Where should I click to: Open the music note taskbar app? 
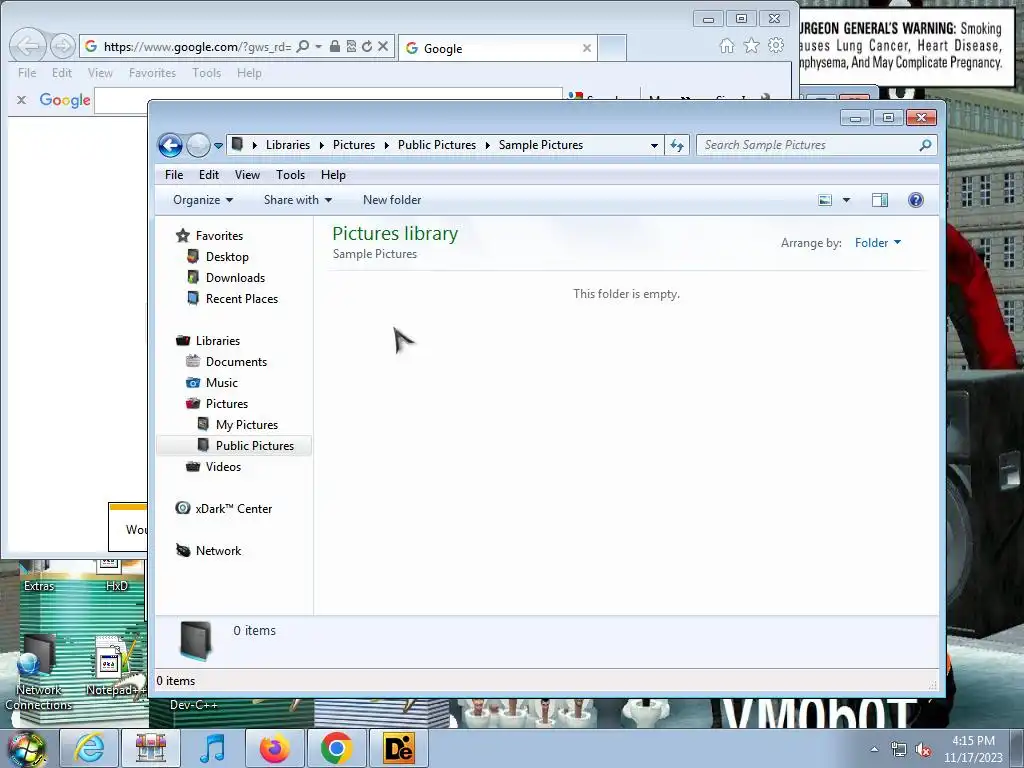point(212,748)
